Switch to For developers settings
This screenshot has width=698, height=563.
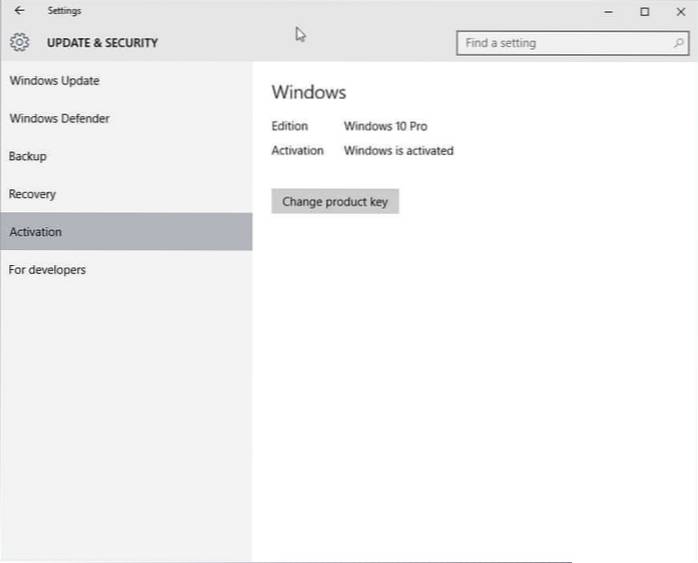click(x=47, y=270)
